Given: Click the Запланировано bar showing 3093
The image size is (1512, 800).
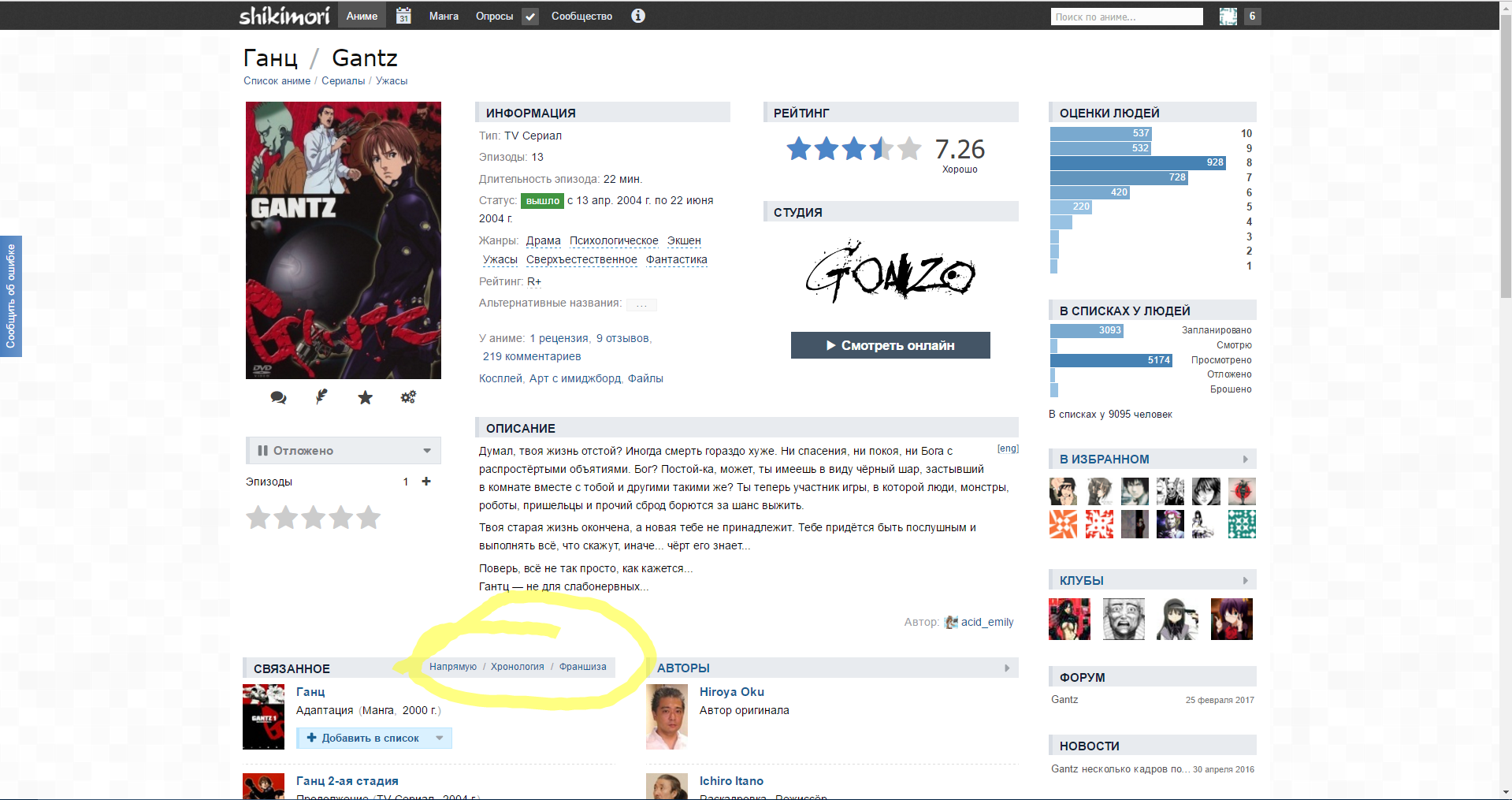Looking at the screenshot, I should pyautogui.click(x=1087, y=331).
